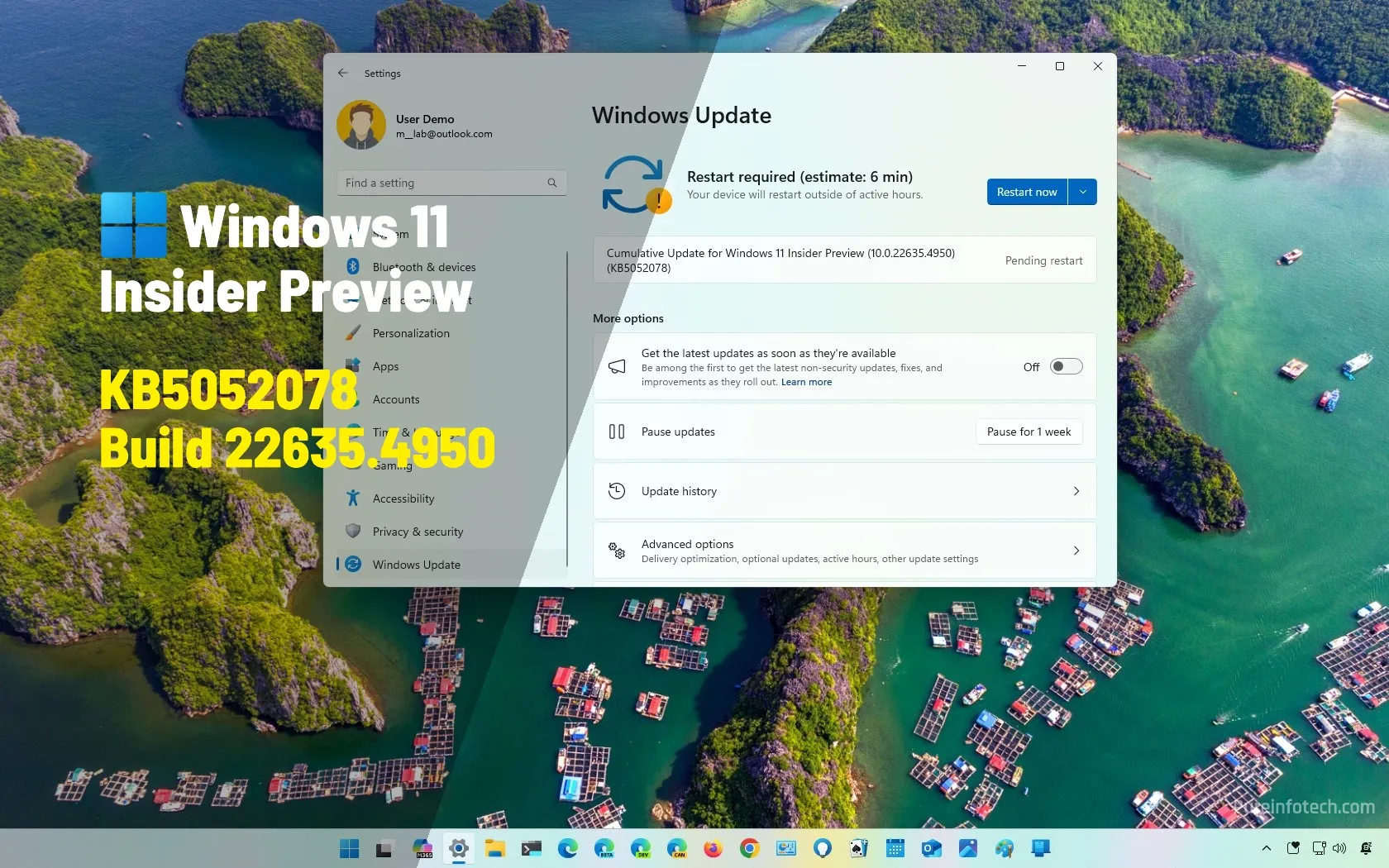Click the volume icon in the system tray
Image resolution: width=1389 pixels, height=868 pixels.
(x=1339, y=848)
